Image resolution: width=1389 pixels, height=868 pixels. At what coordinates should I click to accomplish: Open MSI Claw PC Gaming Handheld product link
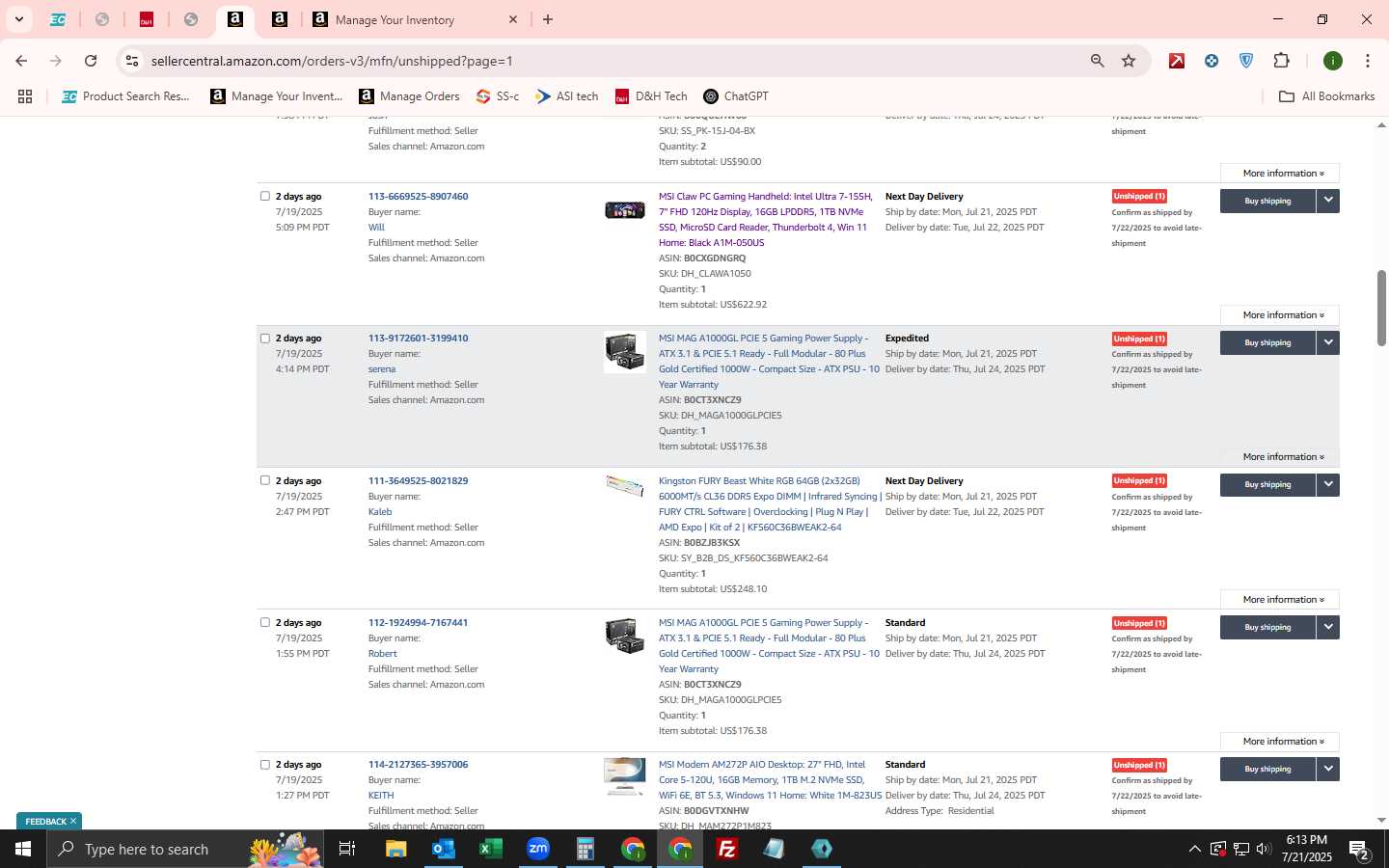(x=765, y=219)
